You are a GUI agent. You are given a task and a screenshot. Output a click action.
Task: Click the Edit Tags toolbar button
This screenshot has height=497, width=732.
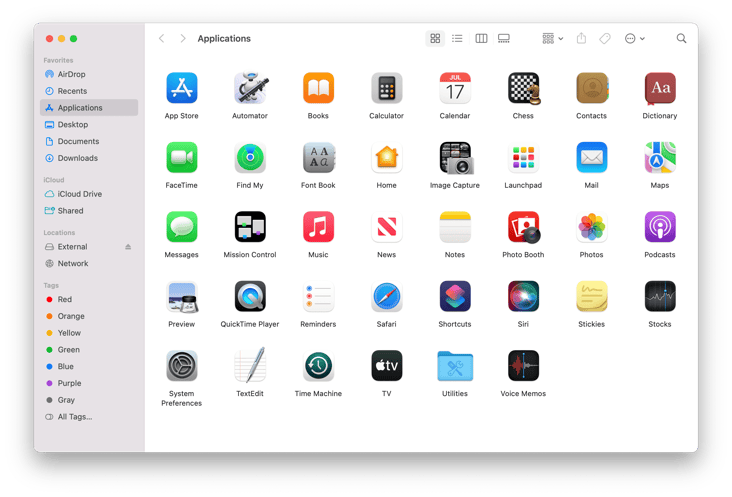click(605, 38)
